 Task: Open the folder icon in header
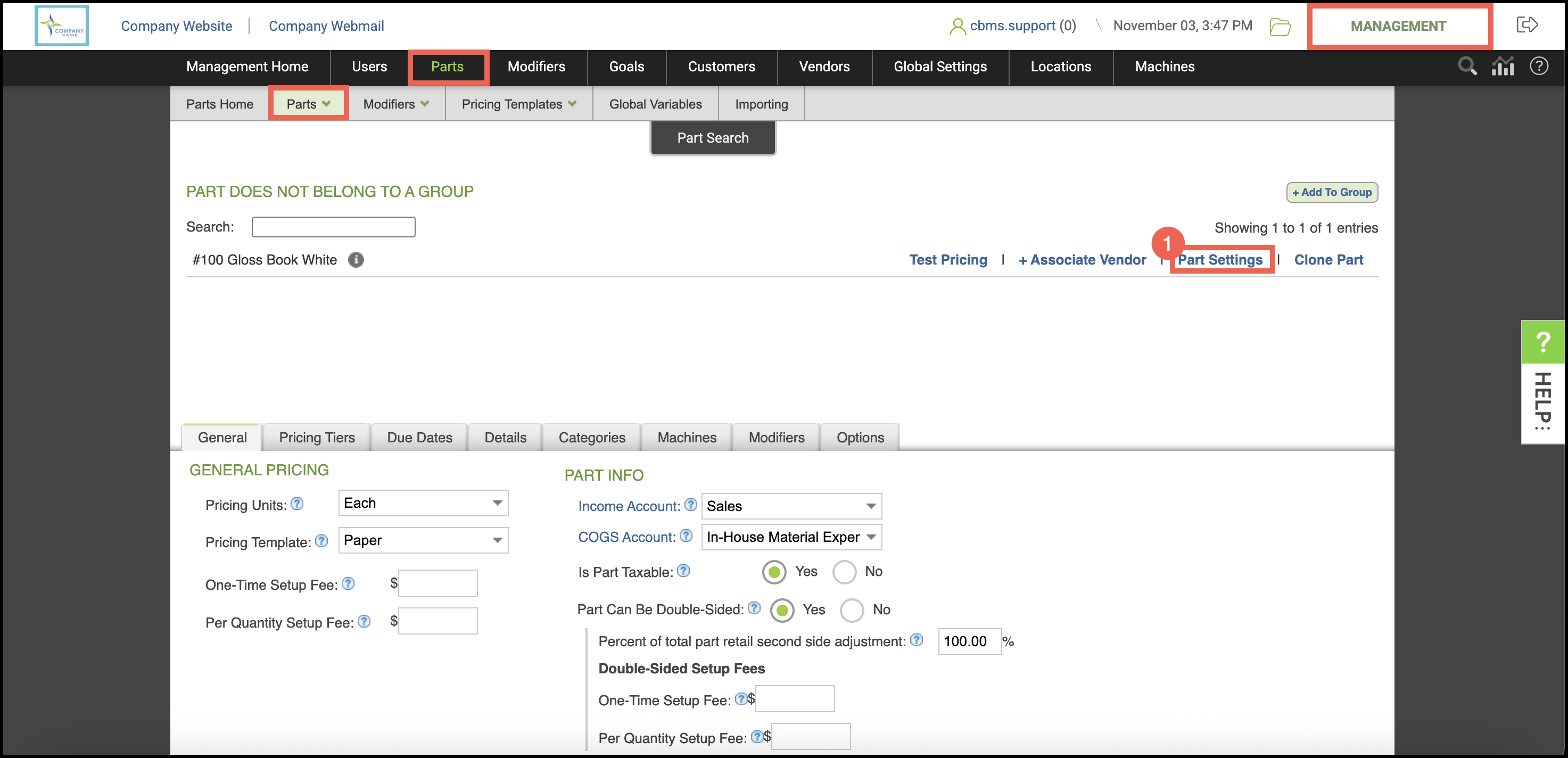[1280, 26]
